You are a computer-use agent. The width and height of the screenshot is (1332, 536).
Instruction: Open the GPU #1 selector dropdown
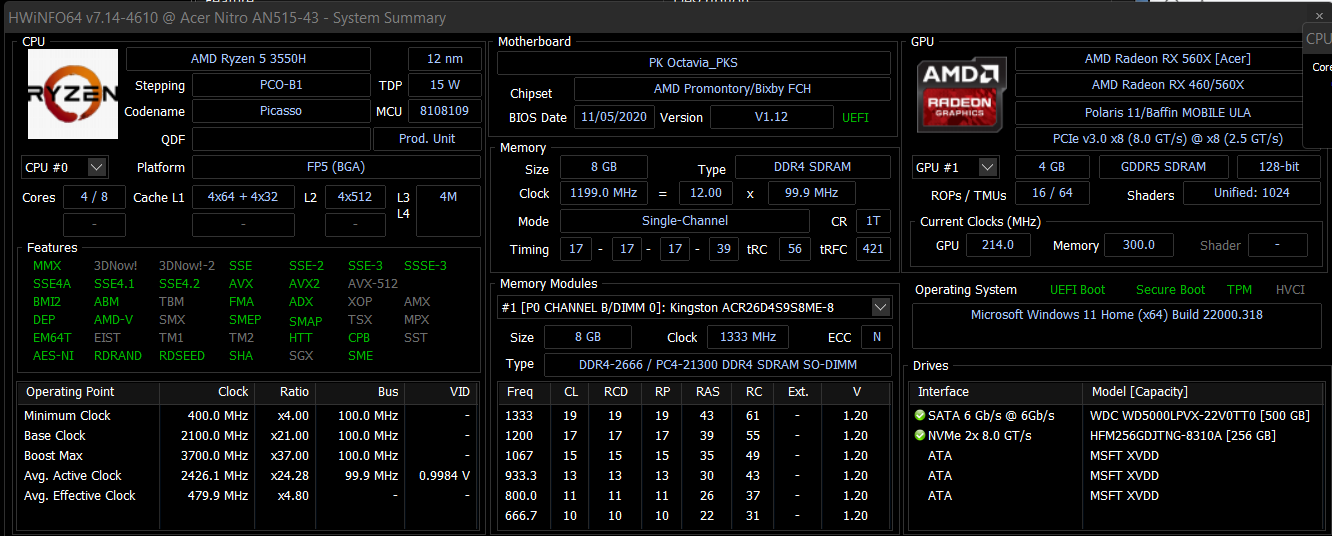point(955,167)
